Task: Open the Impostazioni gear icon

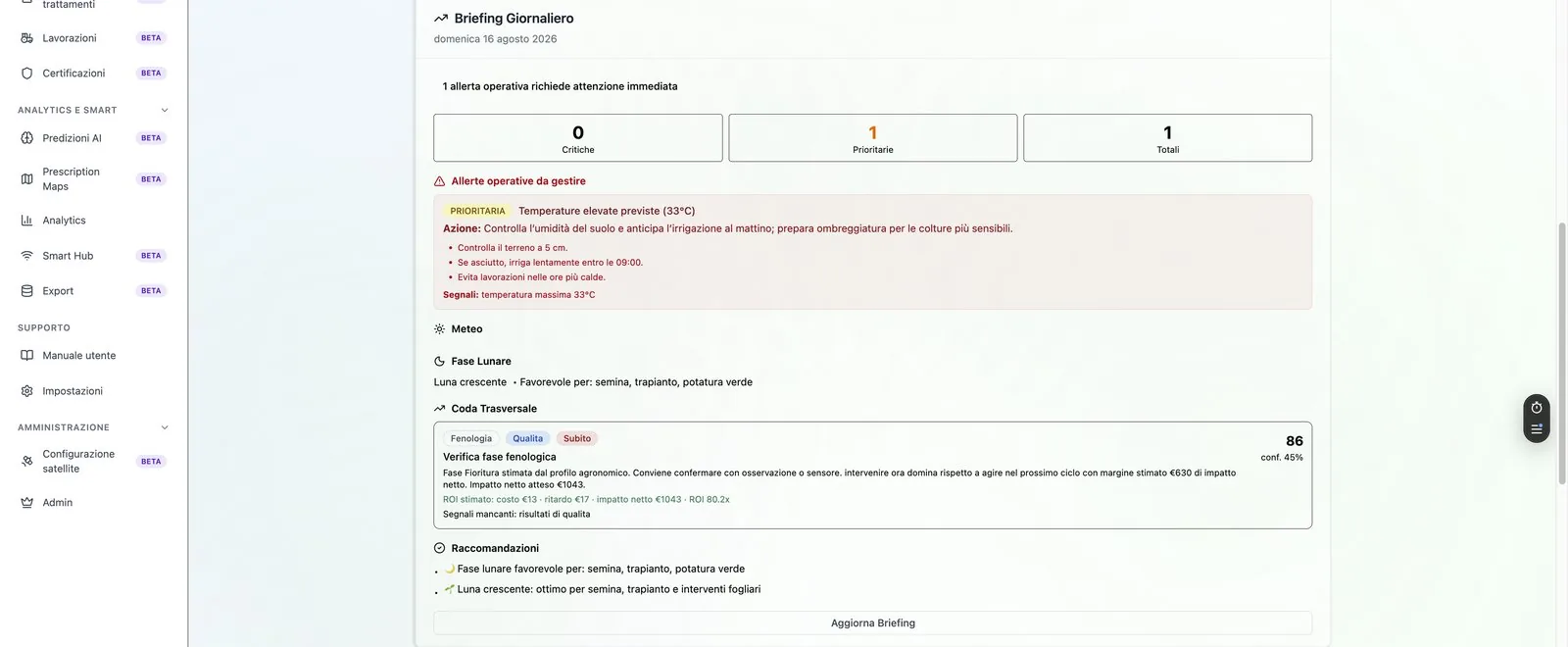Action: 26,391
